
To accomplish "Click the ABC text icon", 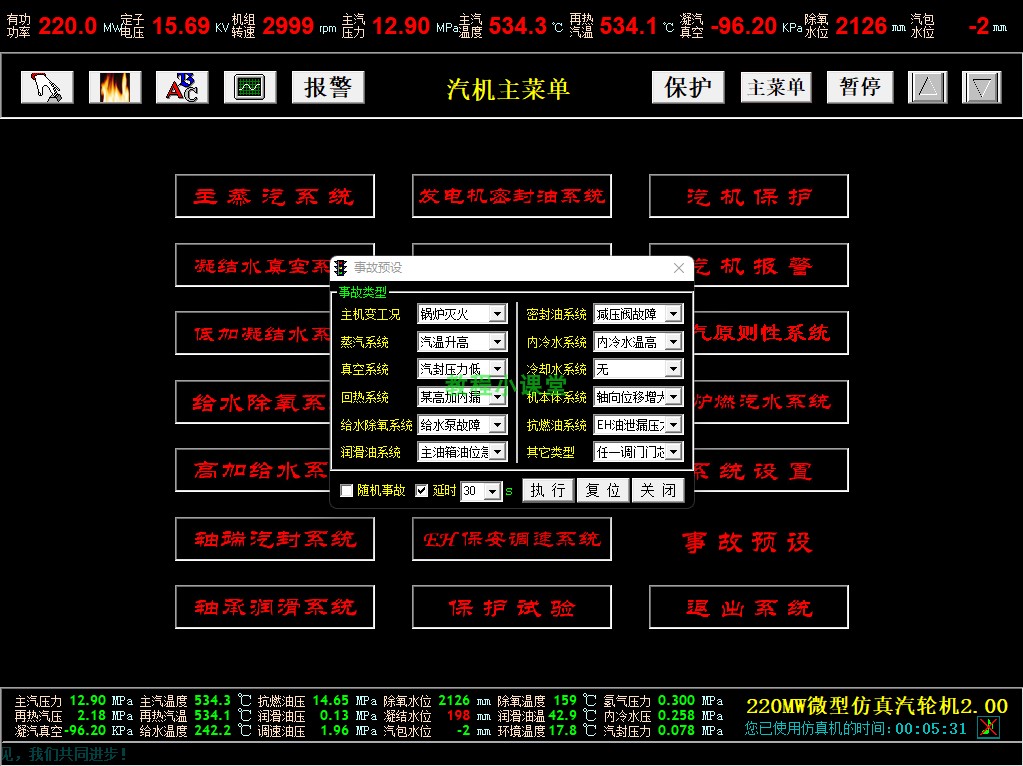I will 182,88.
